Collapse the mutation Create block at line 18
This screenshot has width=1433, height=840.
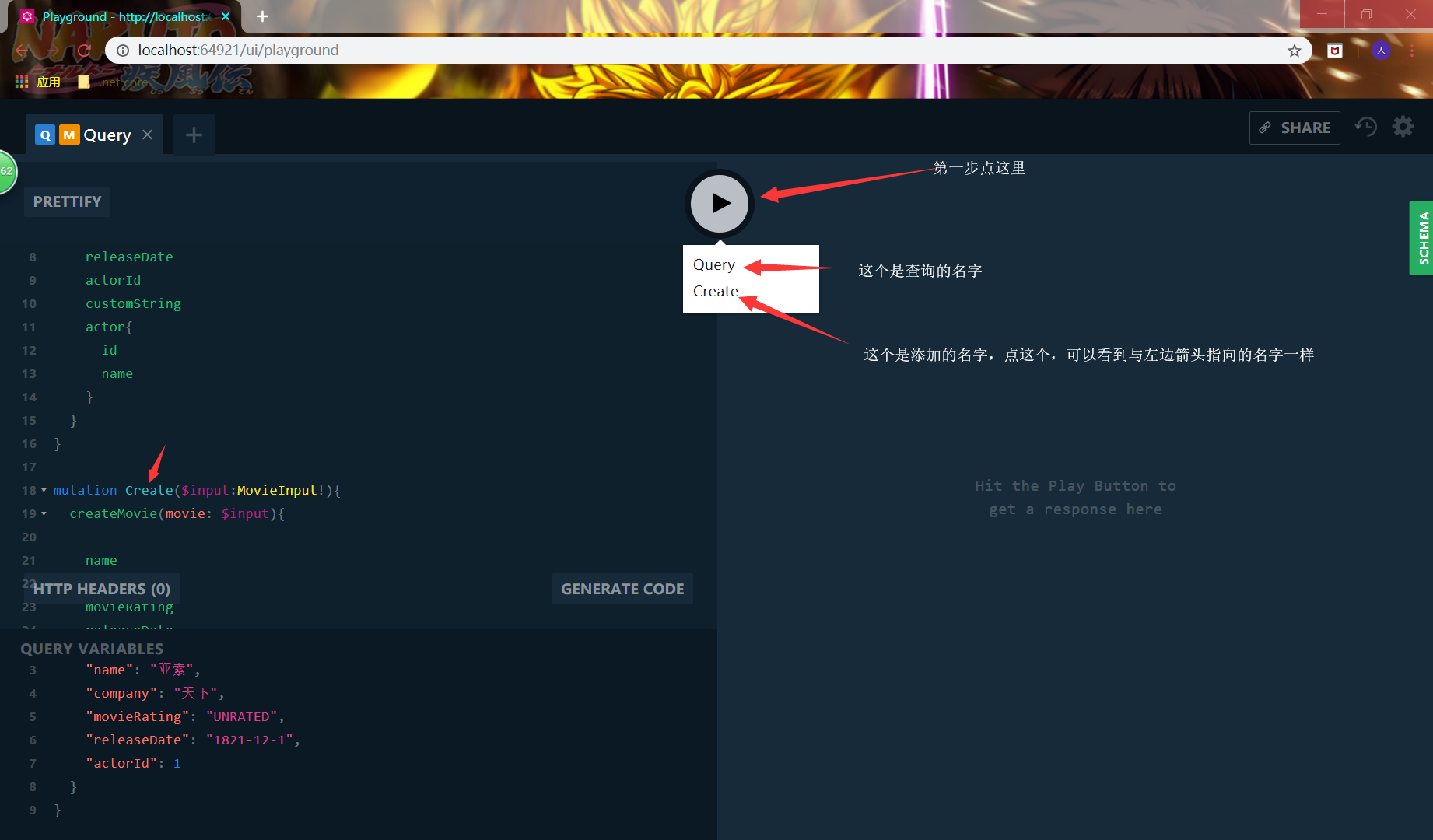44,490
